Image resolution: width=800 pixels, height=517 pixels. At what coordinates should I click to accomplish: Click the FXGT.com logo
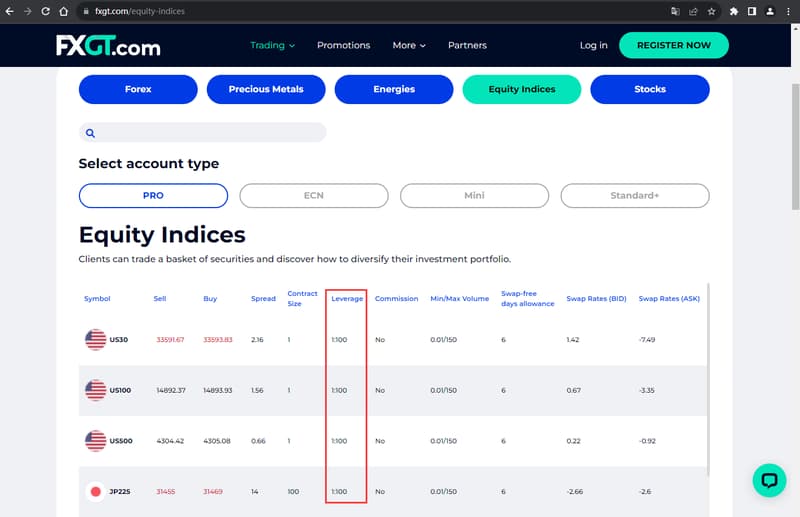(x=108, y=46)
